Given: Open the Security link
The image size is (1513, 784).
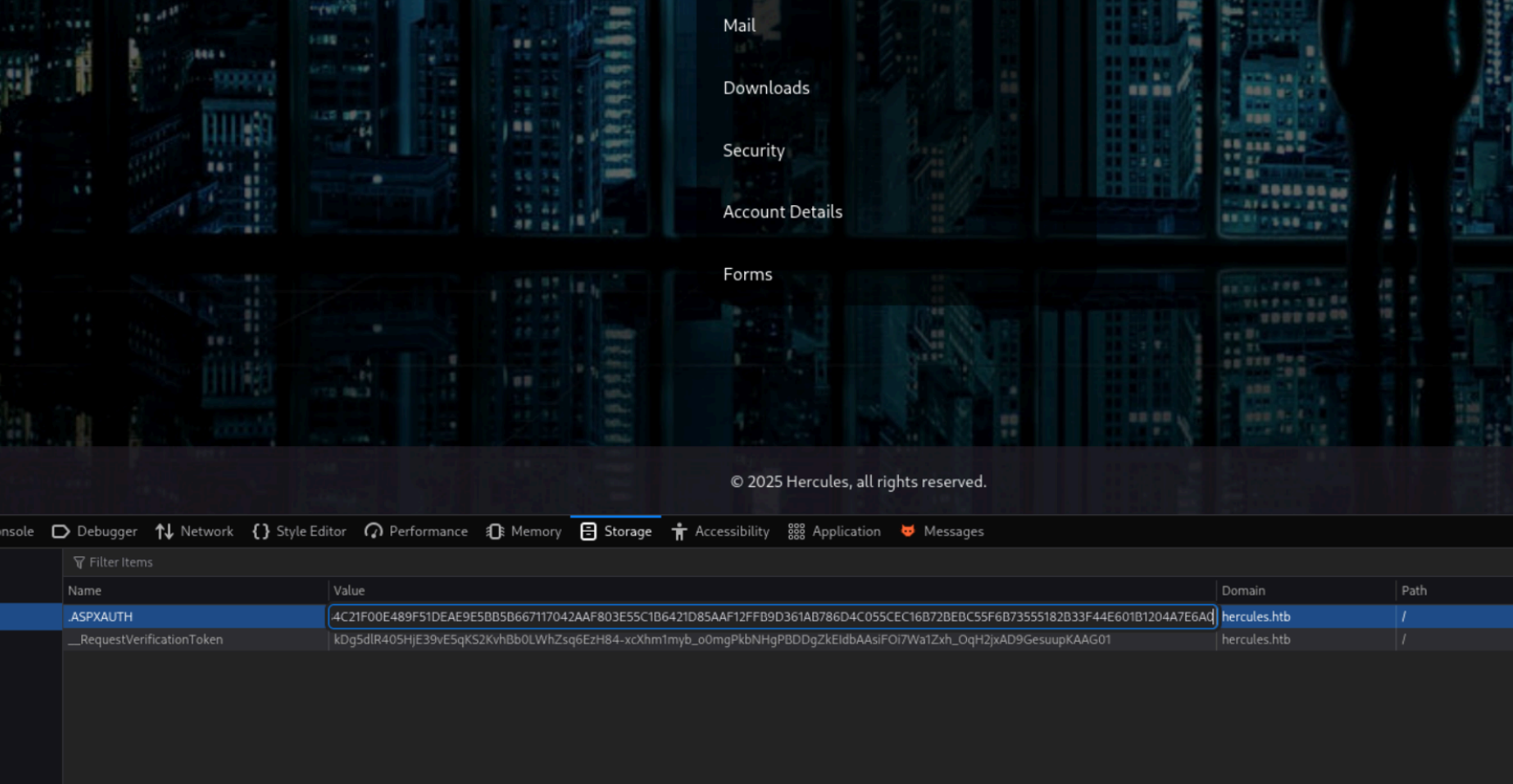Looking at the screenshot, I should point(754,150).
